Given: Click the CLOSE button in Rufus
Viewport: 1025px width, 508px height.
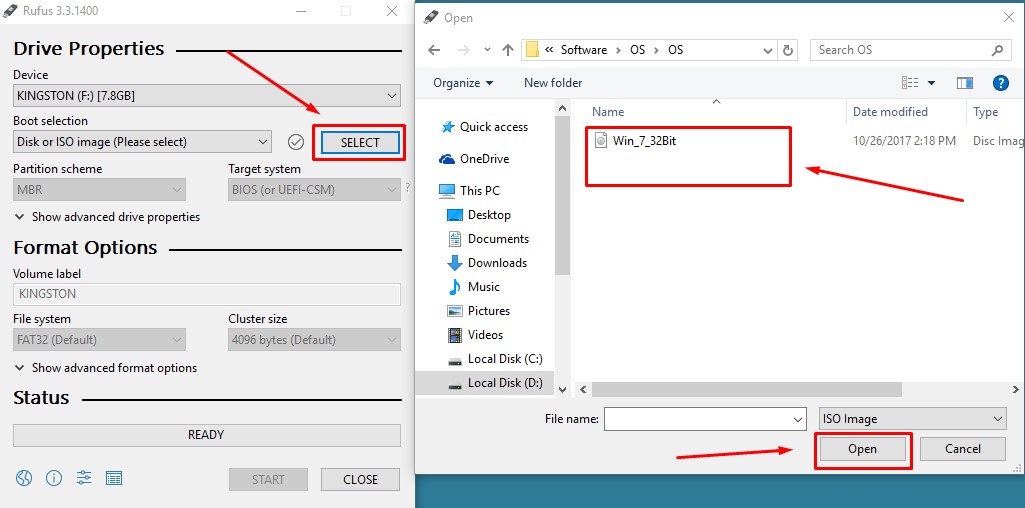Looking at the screenshot, I should click(x=360, y=479).
